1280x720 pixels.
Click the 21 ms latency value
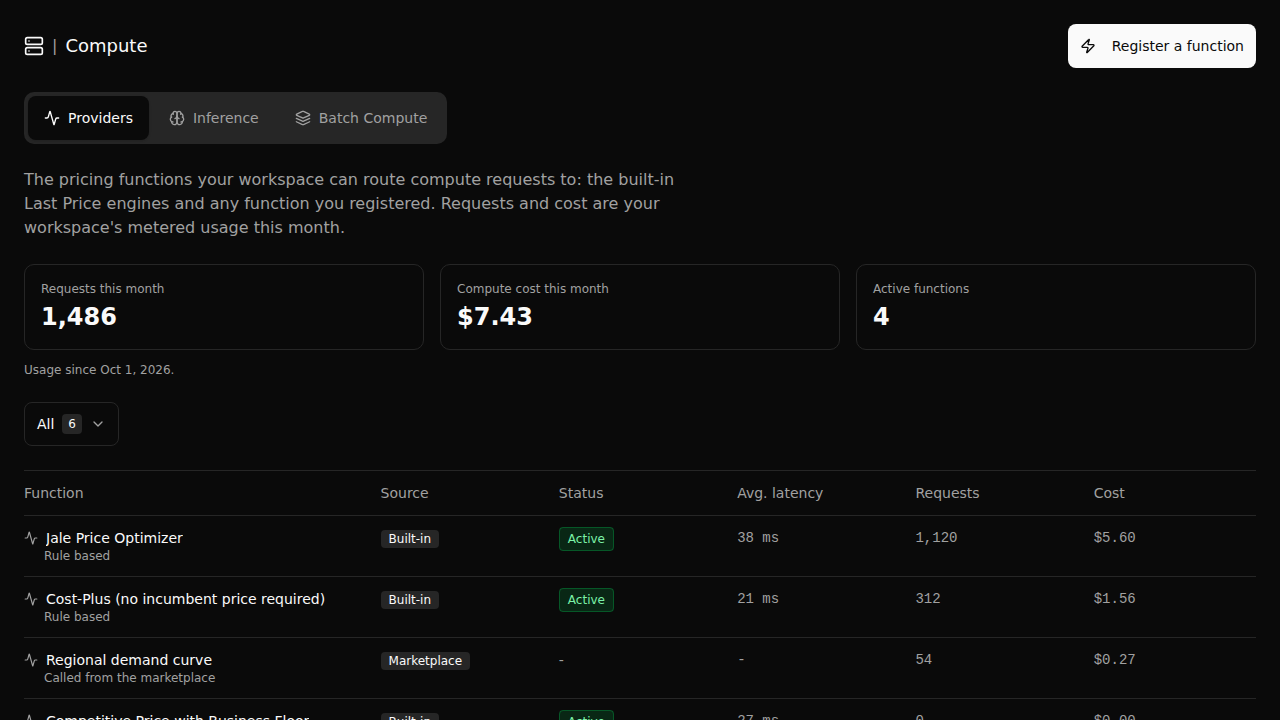[758, 599]
